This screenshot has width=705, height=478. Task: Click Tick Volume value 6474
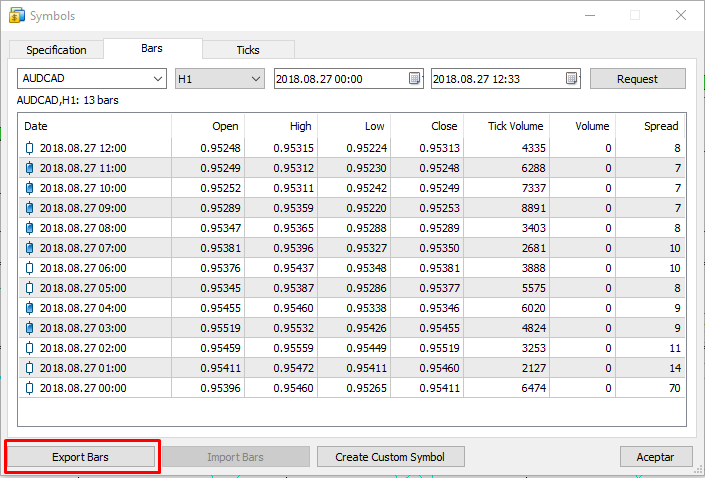pos(534,388)
